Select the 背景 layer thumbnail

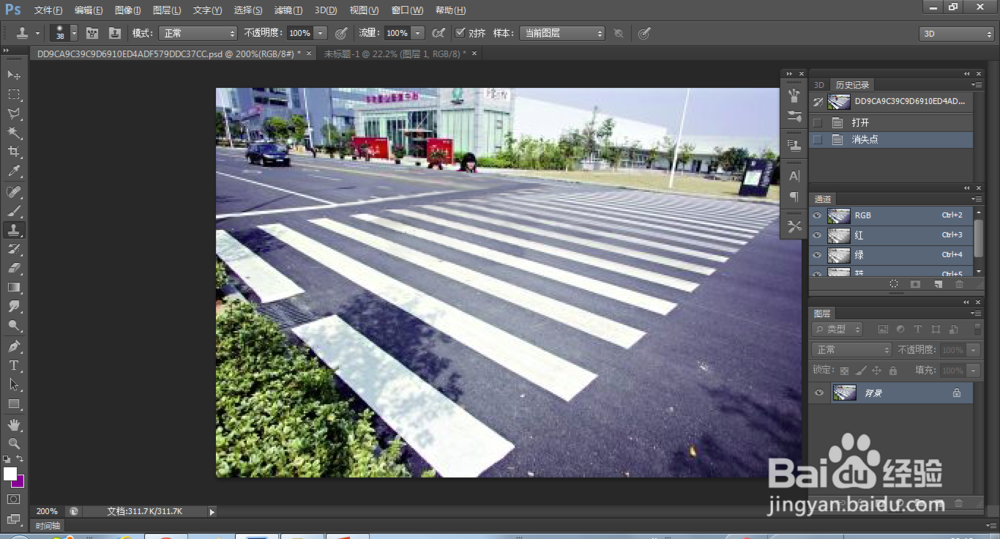[x=844, y=393]
